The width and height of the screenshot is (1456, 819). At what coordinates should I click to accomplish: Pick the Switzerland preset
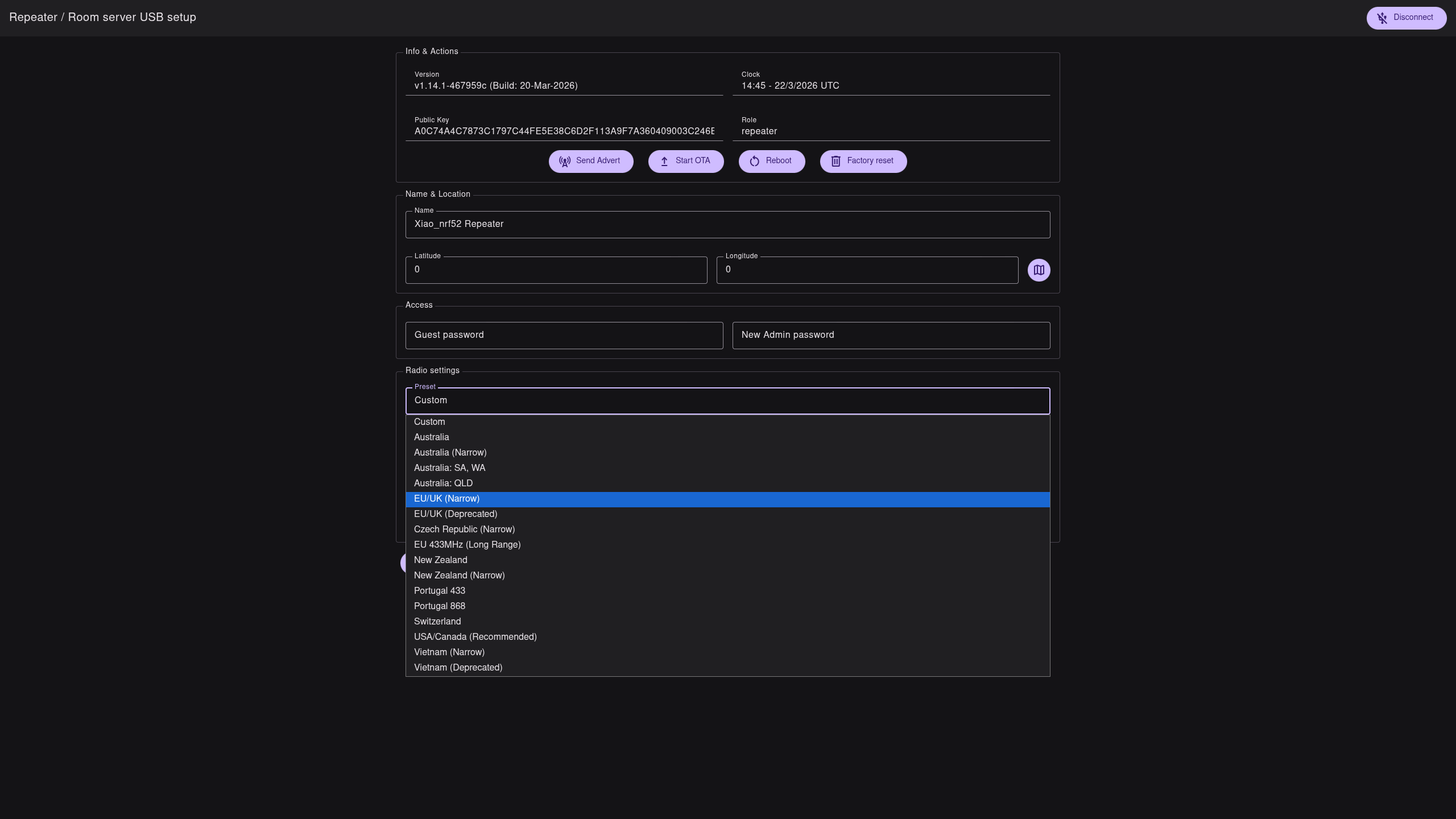click(x=437, y=622)
